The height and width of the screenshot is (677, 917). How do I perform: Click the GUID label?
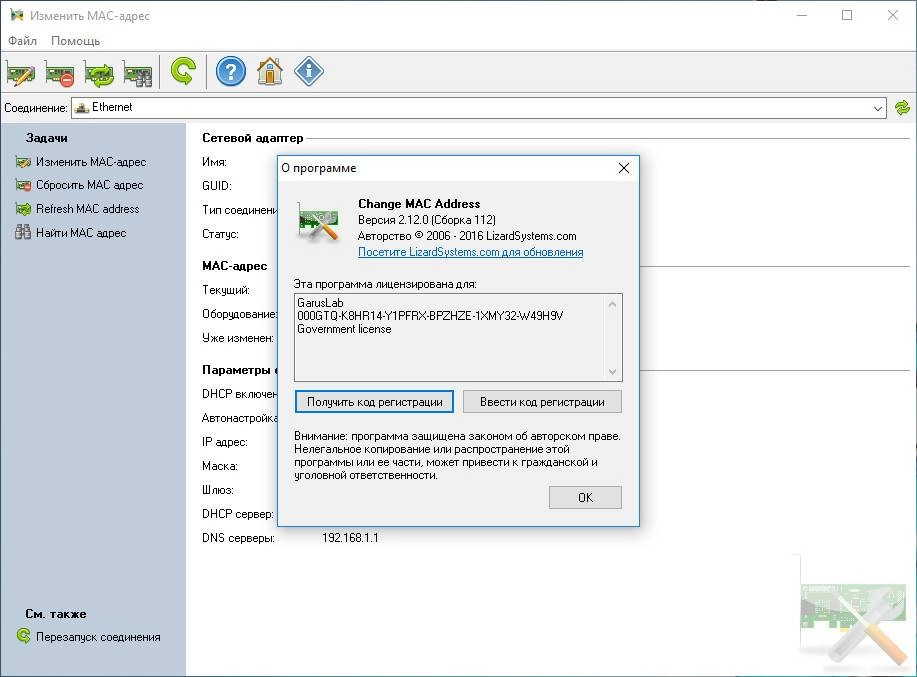coord(217,186)
